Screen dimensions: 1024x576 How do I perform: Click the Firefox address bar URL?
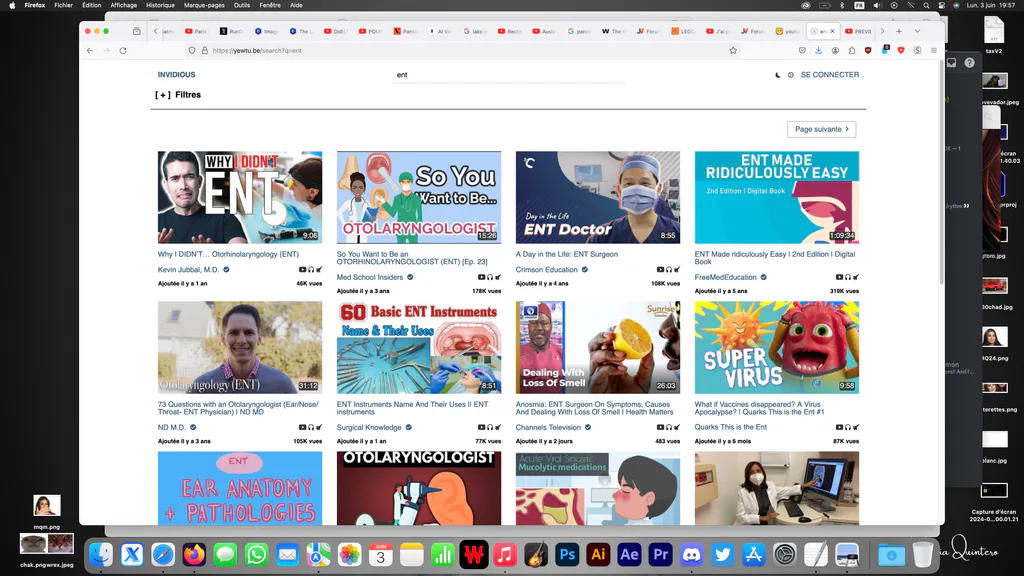coord(257,50)
